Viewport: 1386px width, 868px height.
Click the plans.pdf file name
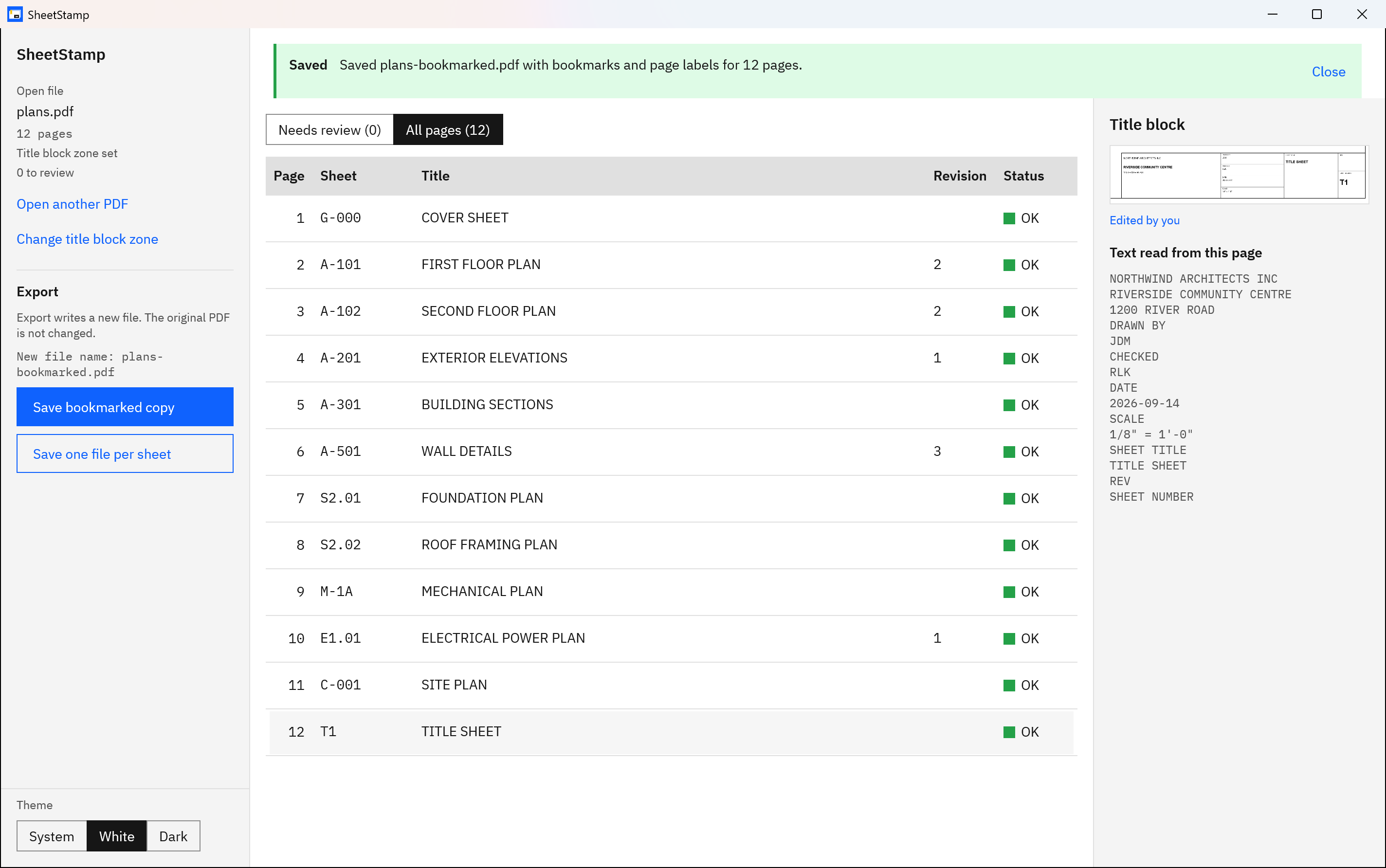coord(45,111)
